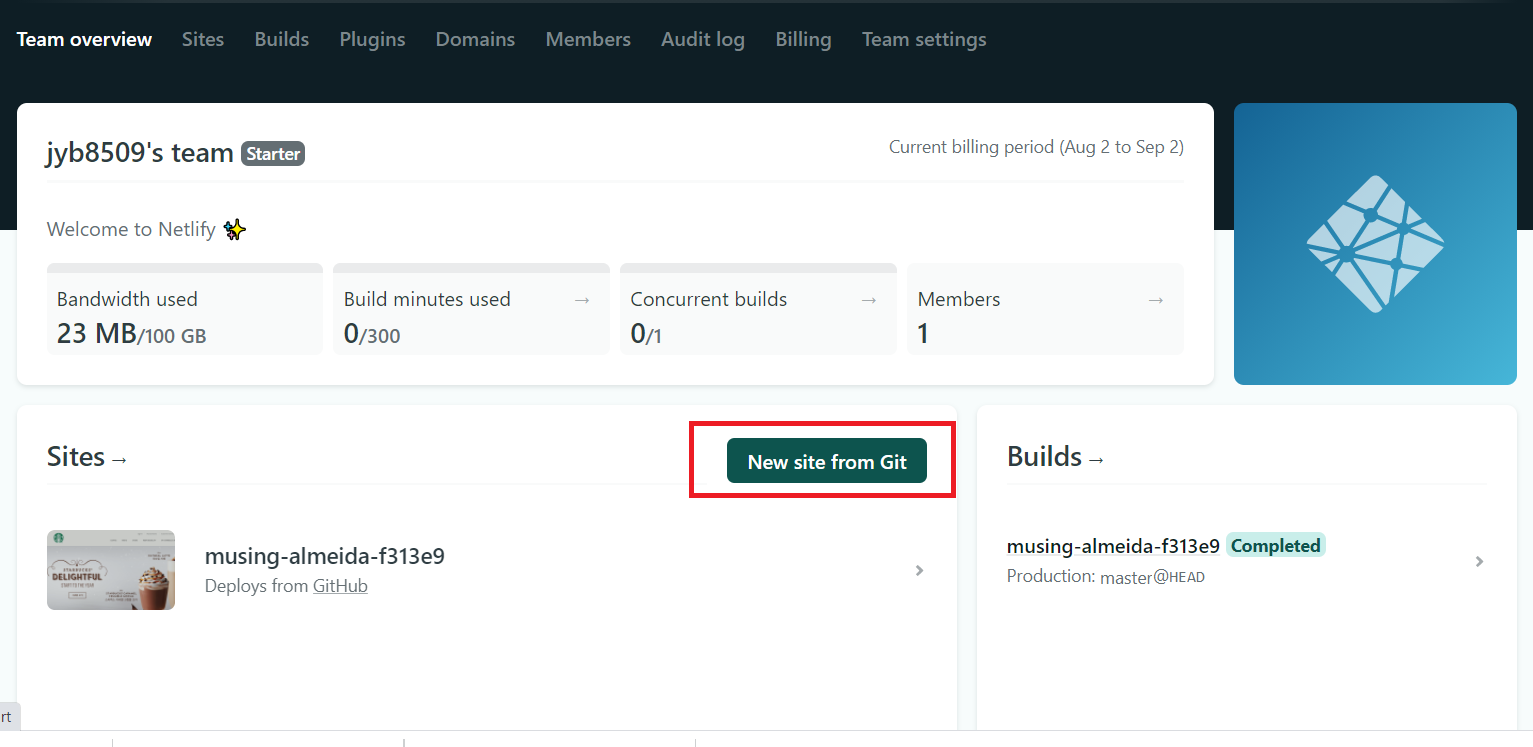Expand the musing-almeida-f313e9 build row chevron
Viewport: 1533px width, 747px height.
pos(1479,562)
